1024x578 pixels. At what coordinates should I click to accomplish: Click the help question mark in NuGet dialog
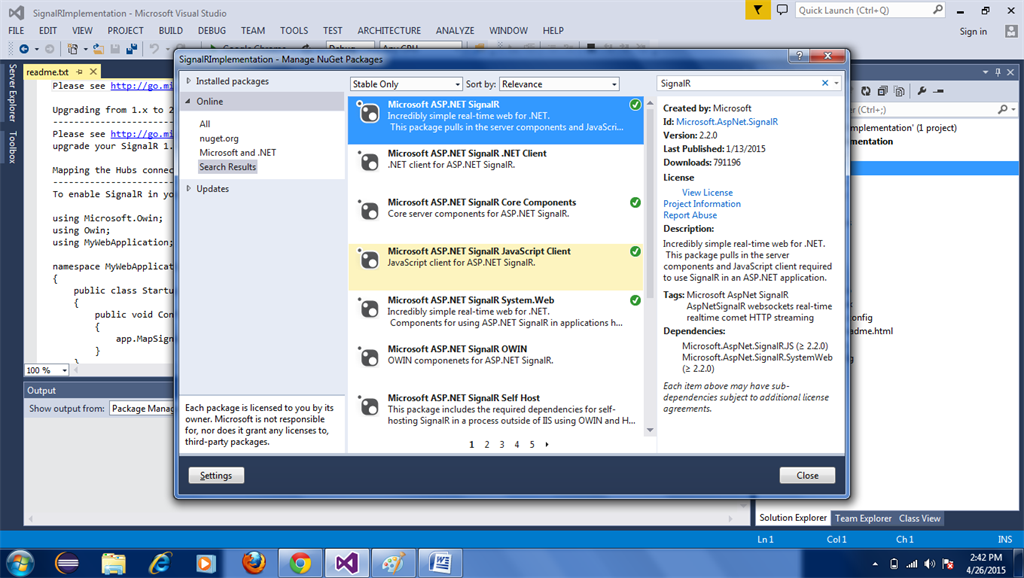click(x=799, y=56)
